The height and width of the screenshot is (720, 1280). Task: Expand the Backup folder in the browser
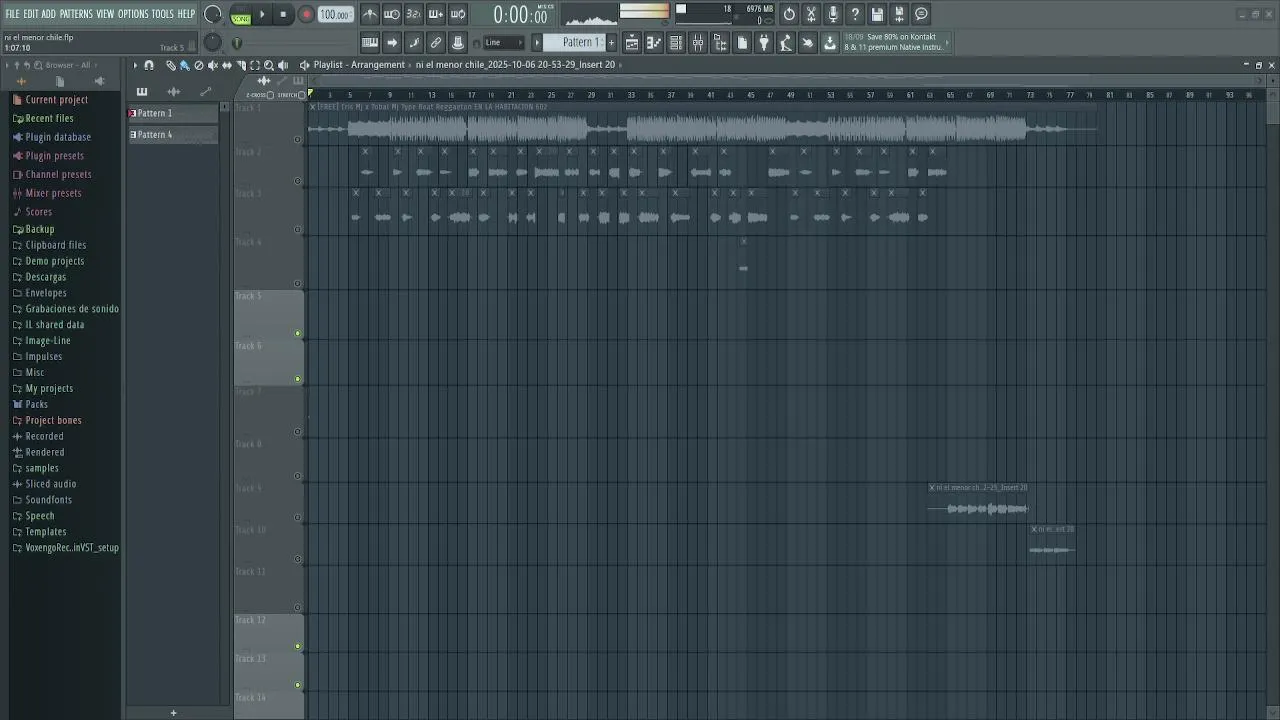(x=40, y=229)
